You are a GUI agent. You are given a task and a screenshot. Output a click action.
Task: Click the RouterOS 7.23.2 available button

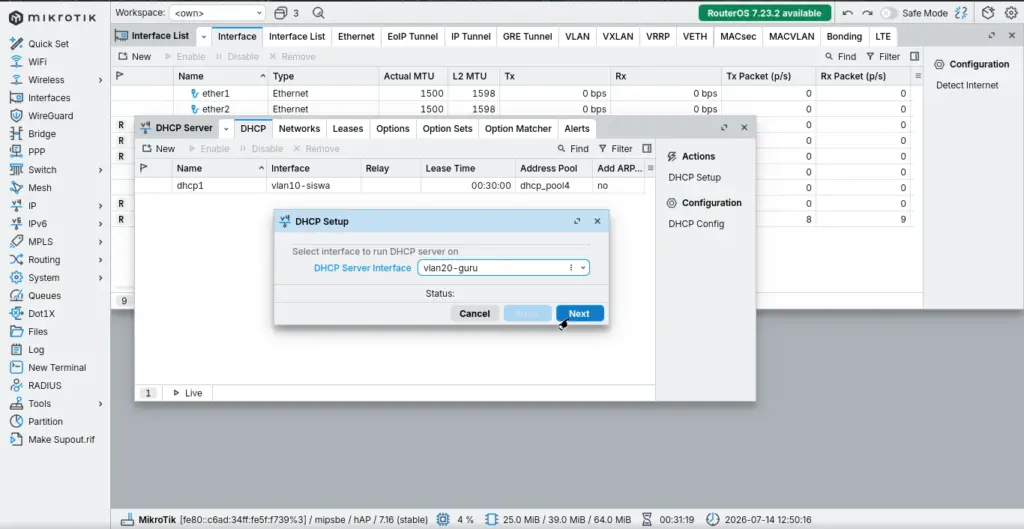[765, 13]
